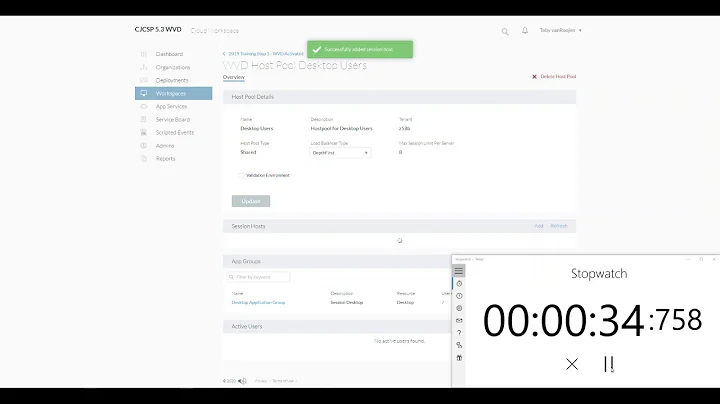The height and width of the screenshot is (404, 720).
Task: Open the notifications bell
Action: [x=525, y=31]
